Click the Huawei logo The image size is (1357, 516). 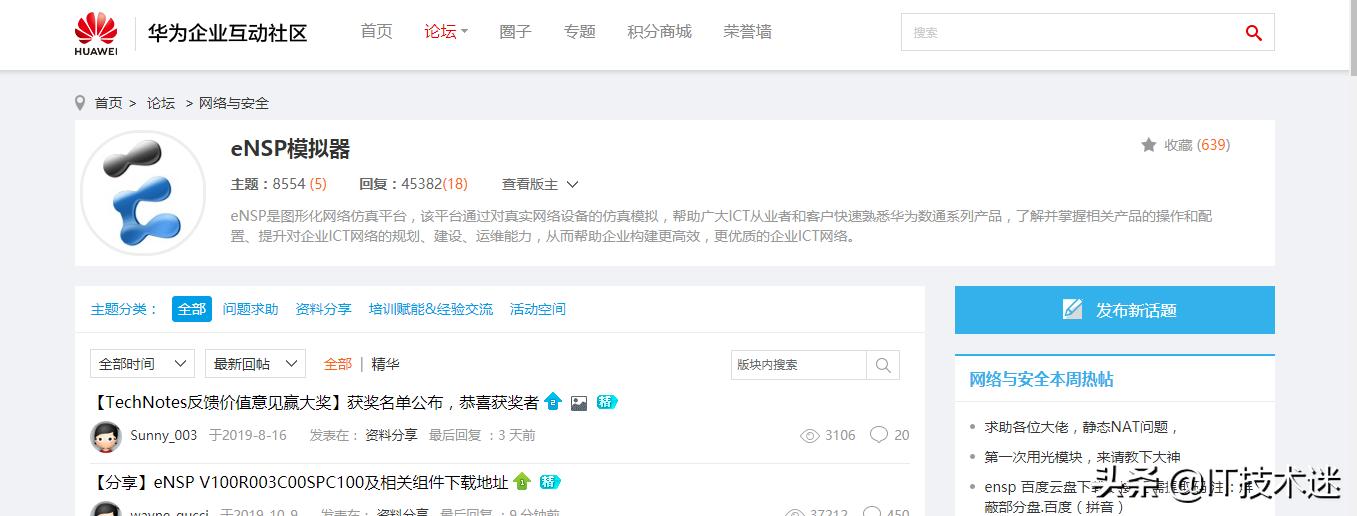96,33
